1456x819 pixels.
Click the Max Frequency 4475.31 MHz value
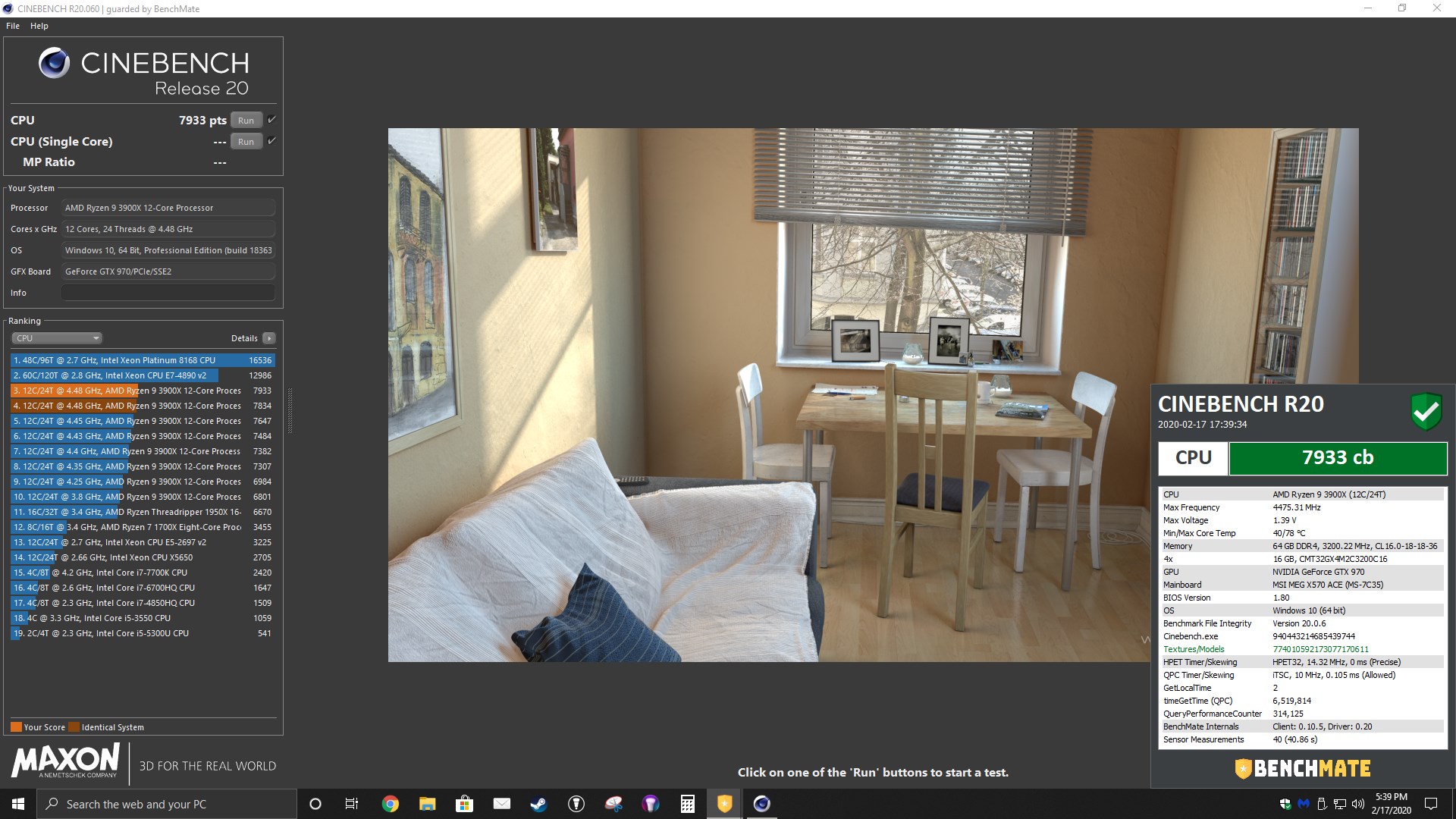pyautogui.click(x=1296, y=507)
